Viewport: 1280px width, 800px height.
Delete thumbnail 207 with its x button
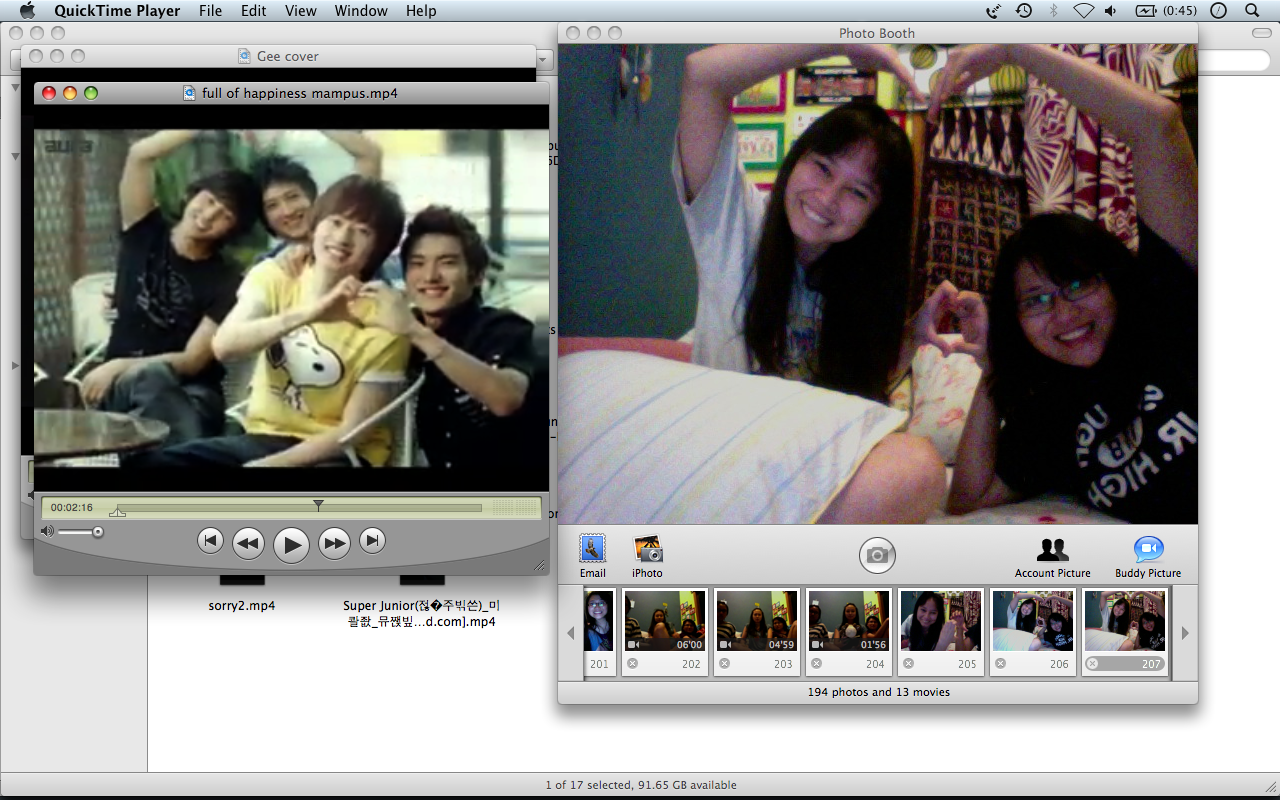click(1093, 663)
